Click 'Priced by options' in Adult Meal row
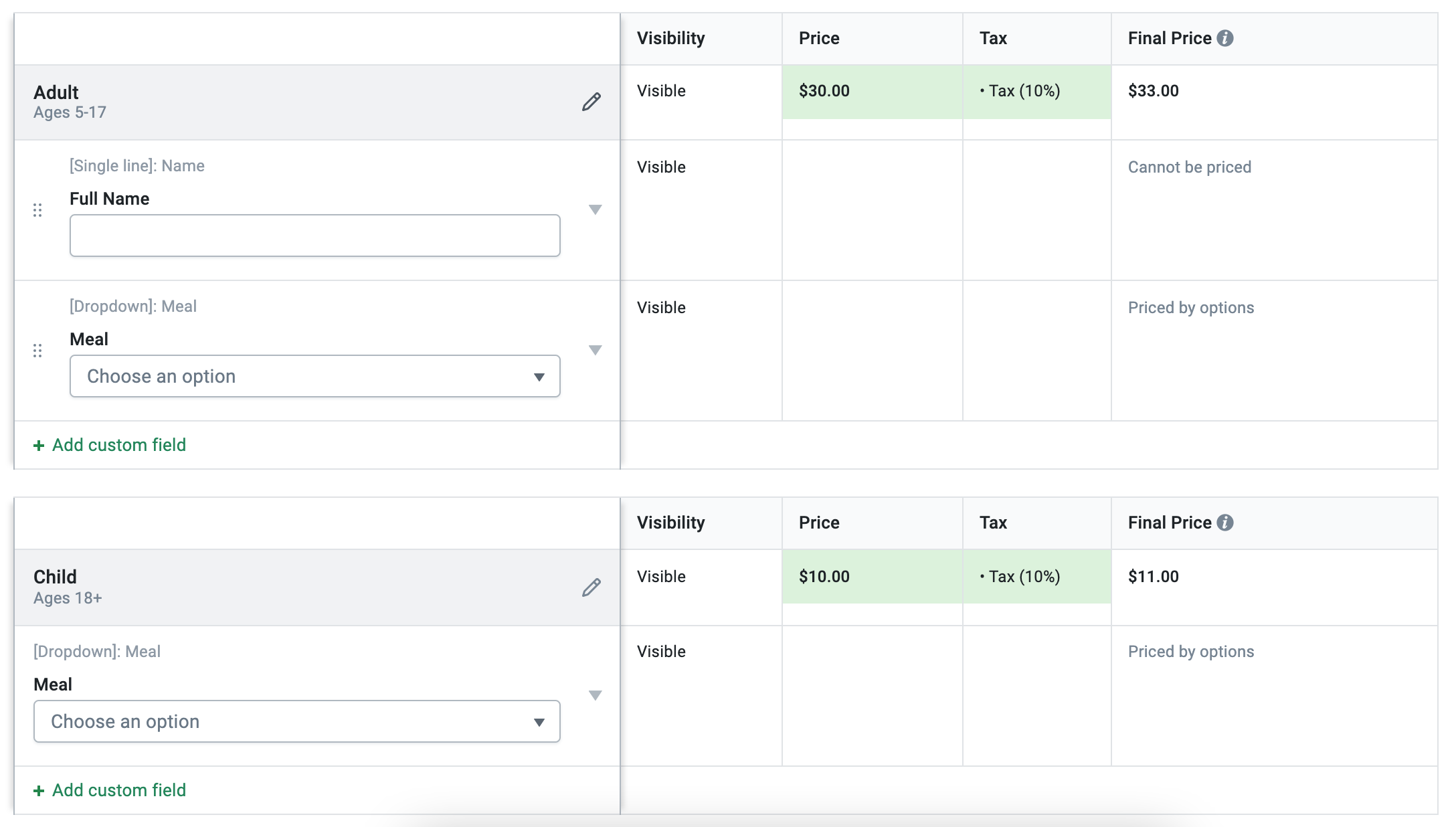Viewport: 1456px width, 827px height. tap(1191, 308)
